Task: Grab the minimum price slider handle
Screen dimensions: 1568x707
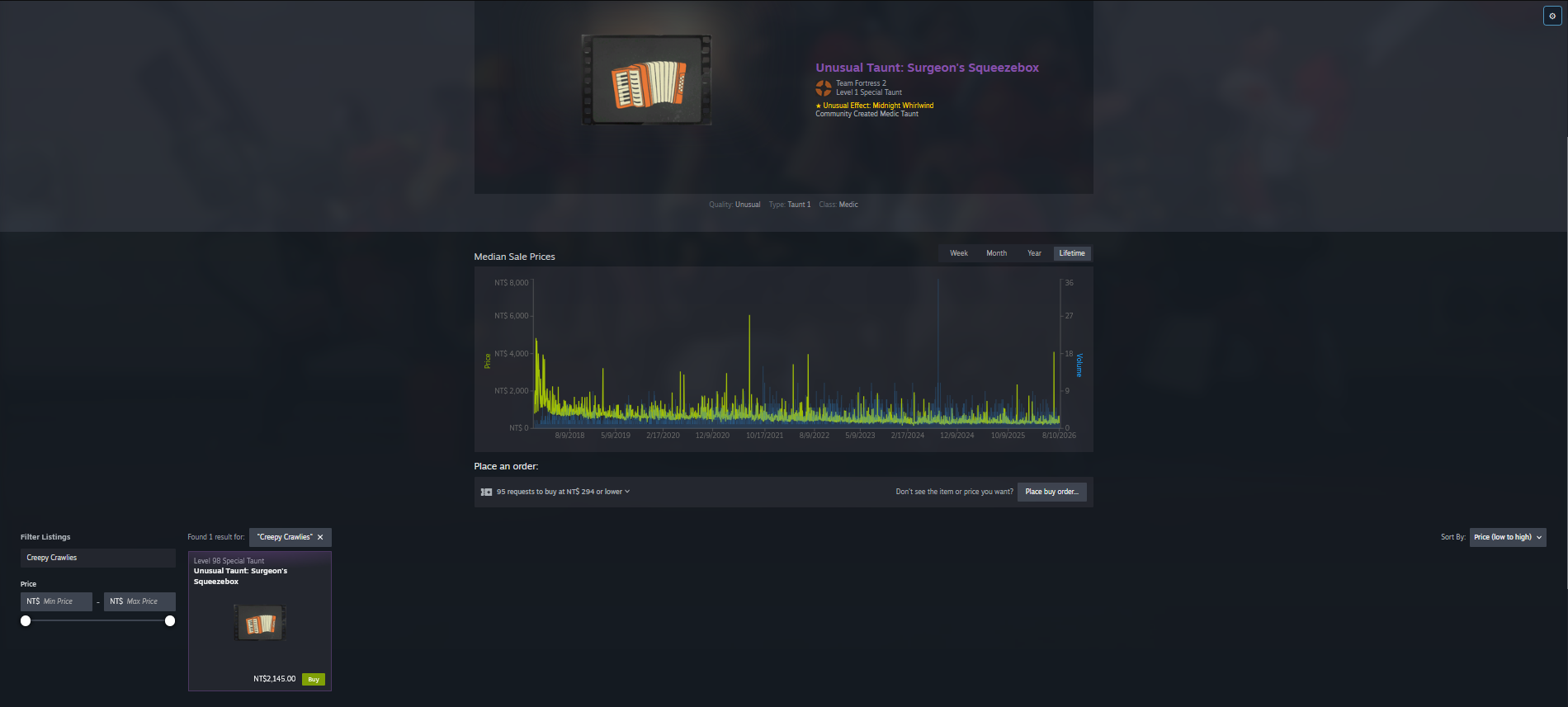Action: pyautogui.click(x=26, y=620)
